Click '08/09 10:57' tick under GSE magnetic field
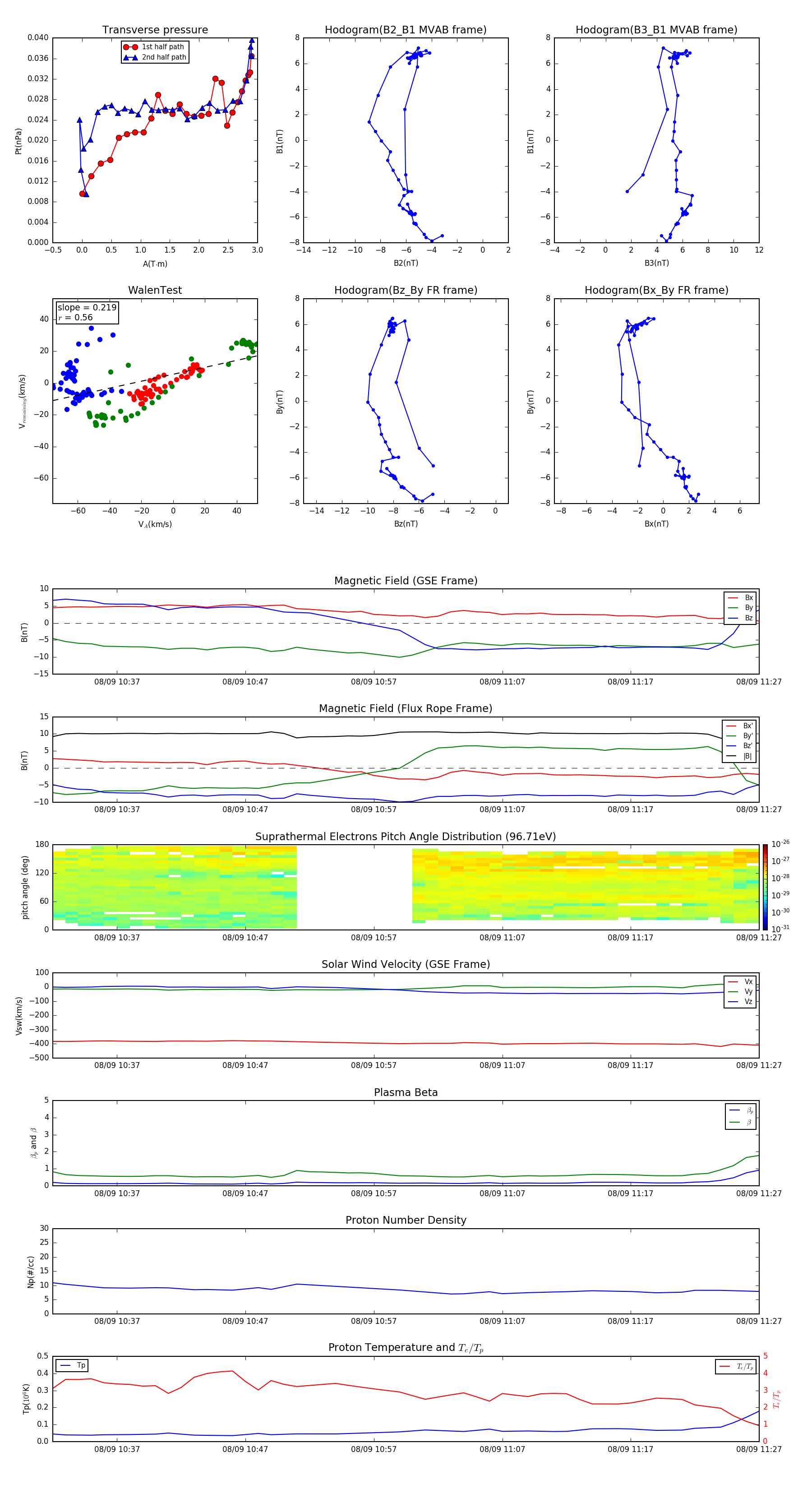 [374, 682]
